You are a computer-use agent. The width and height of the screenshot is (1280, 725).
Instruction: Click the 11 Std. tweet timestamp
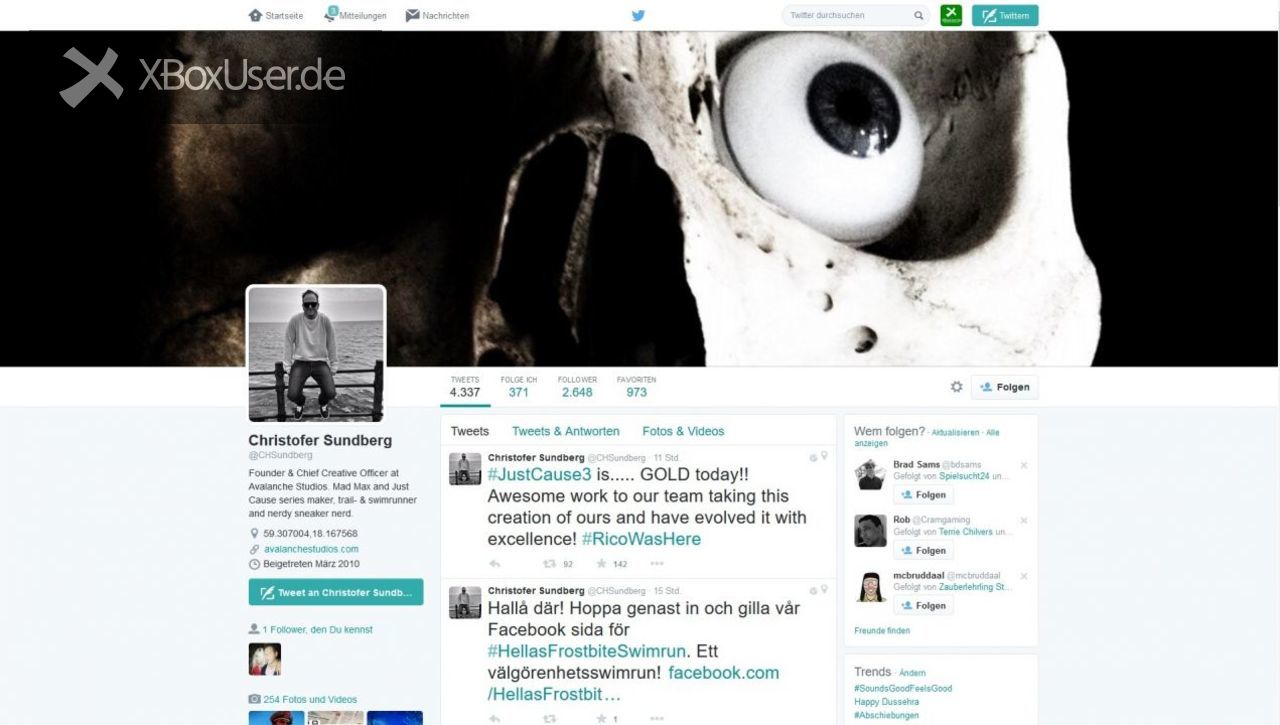coord(666,457)
